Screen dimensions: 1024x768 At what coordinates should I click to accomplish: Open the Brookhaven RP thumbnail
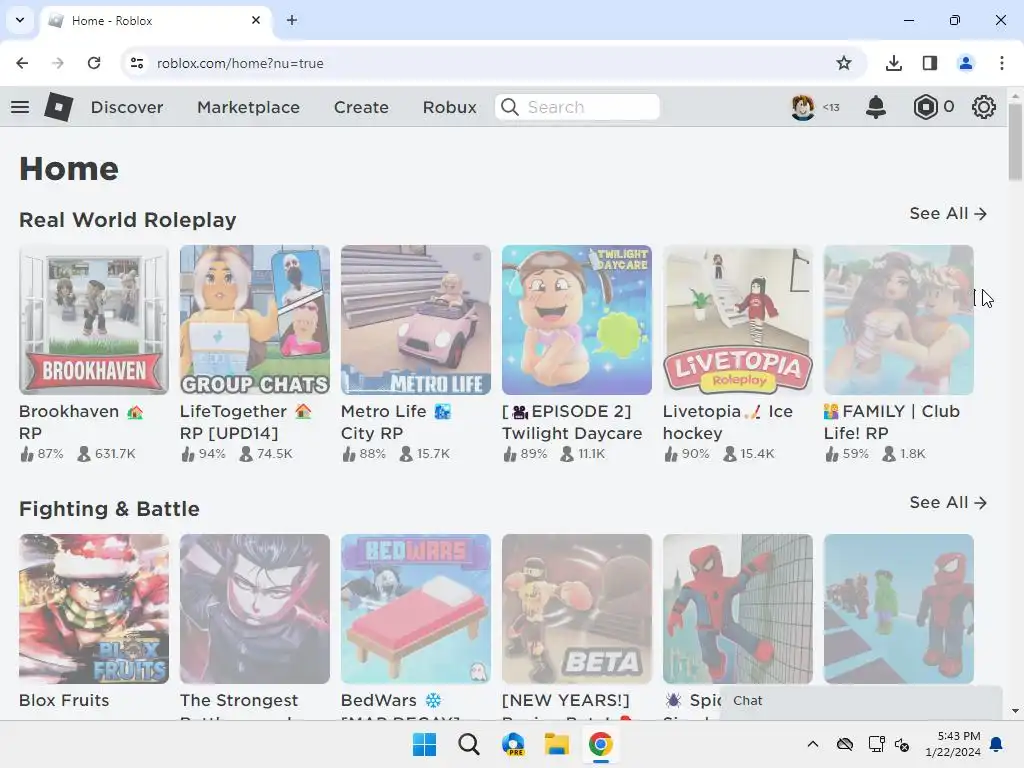(94, 320)
